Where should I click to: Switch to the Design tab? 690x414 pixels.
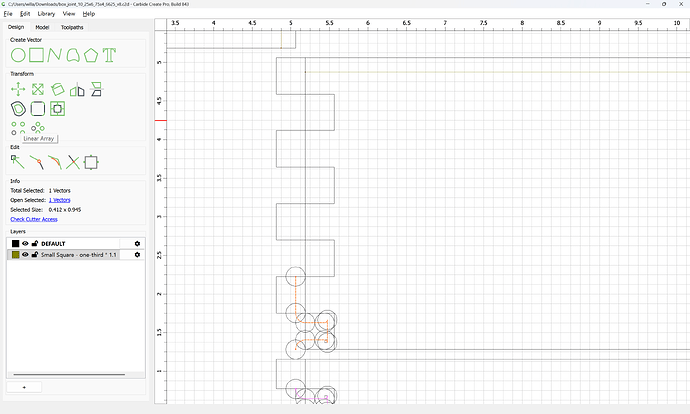16,27
